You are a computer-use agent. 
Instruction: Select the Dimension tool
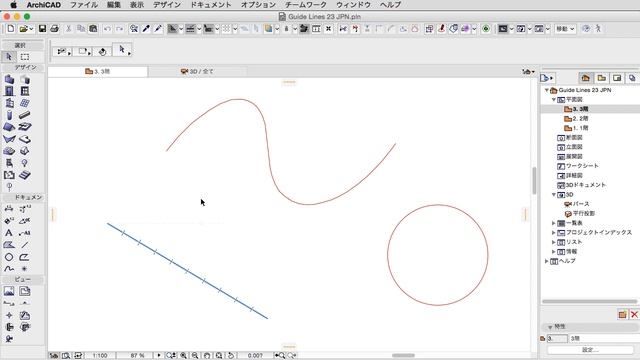coord(9,209)
